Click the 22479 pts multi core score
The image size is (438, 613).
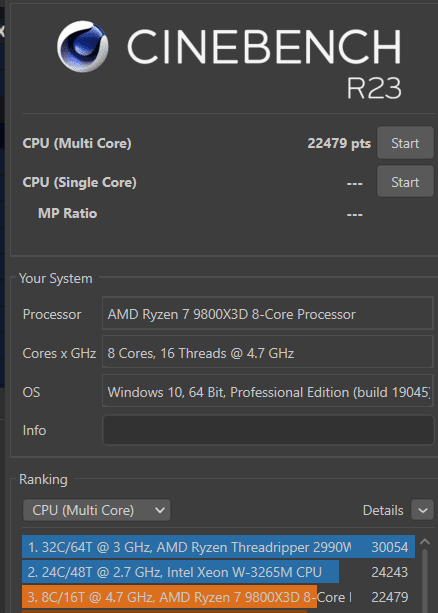click(339, 143)
